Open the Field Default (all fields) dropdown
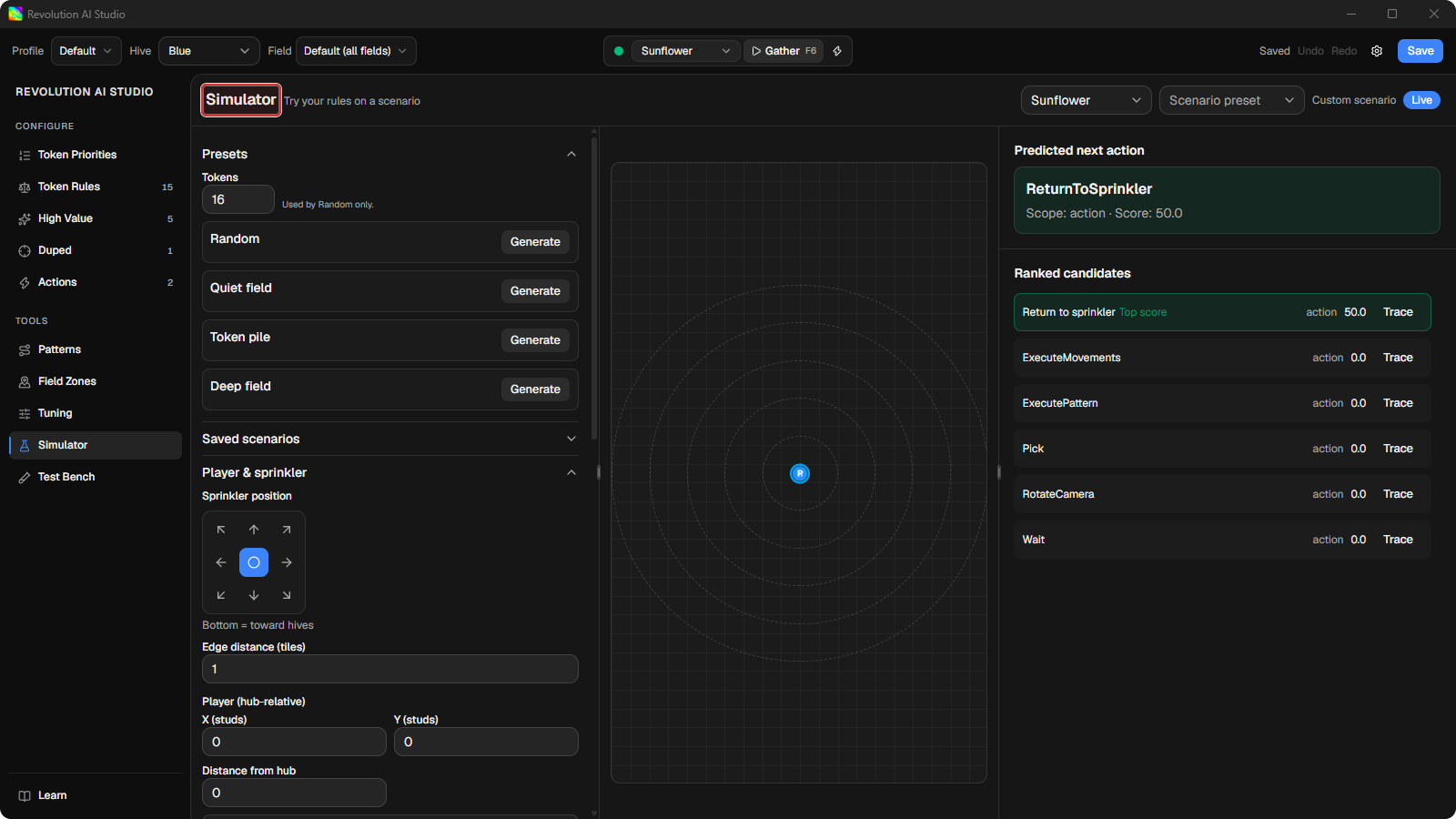 [x=356, y=51]
